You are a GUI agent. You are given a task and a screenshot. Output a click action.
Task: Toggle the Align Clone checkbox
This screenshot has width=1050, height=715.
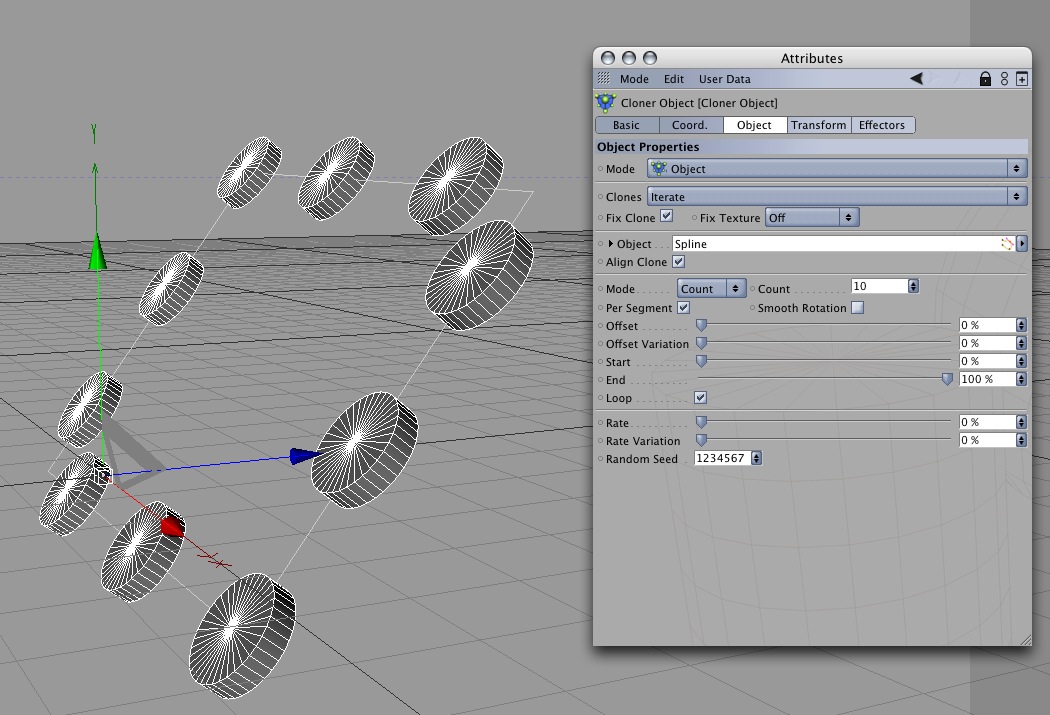(x=678, y=262)
